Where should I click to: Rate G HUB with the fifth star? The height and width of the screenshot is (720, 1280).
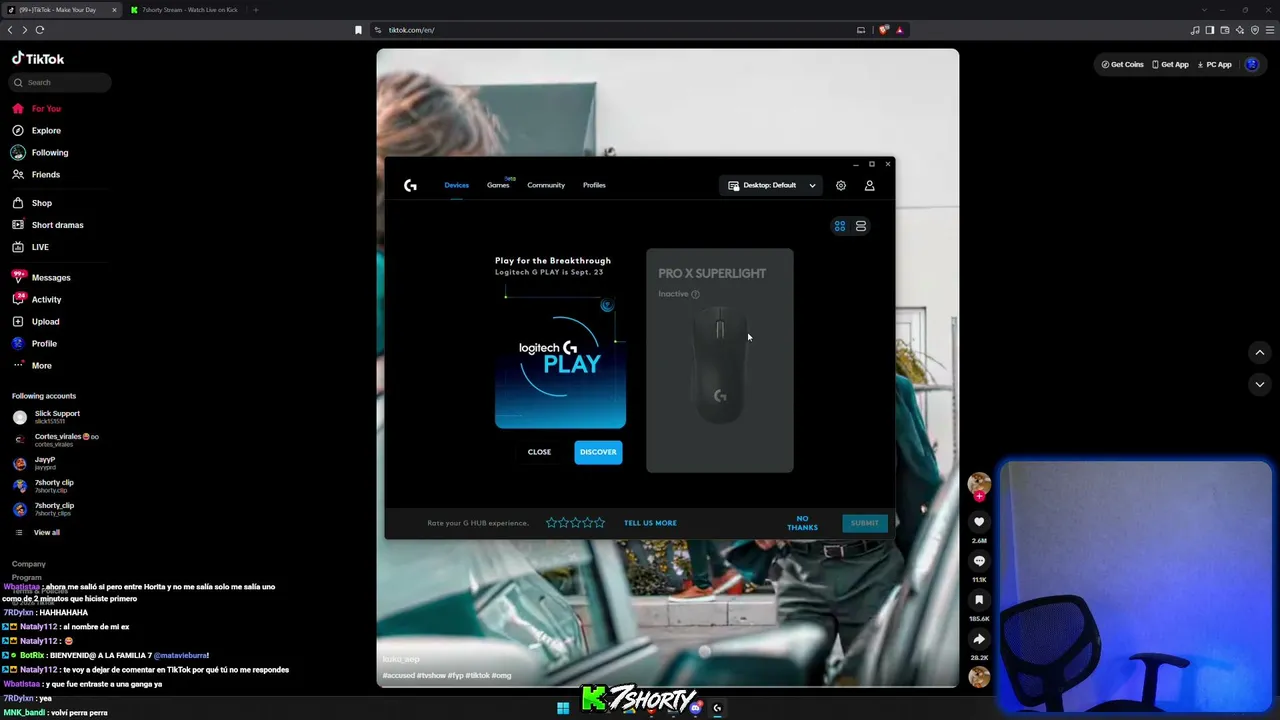[600, 523]
